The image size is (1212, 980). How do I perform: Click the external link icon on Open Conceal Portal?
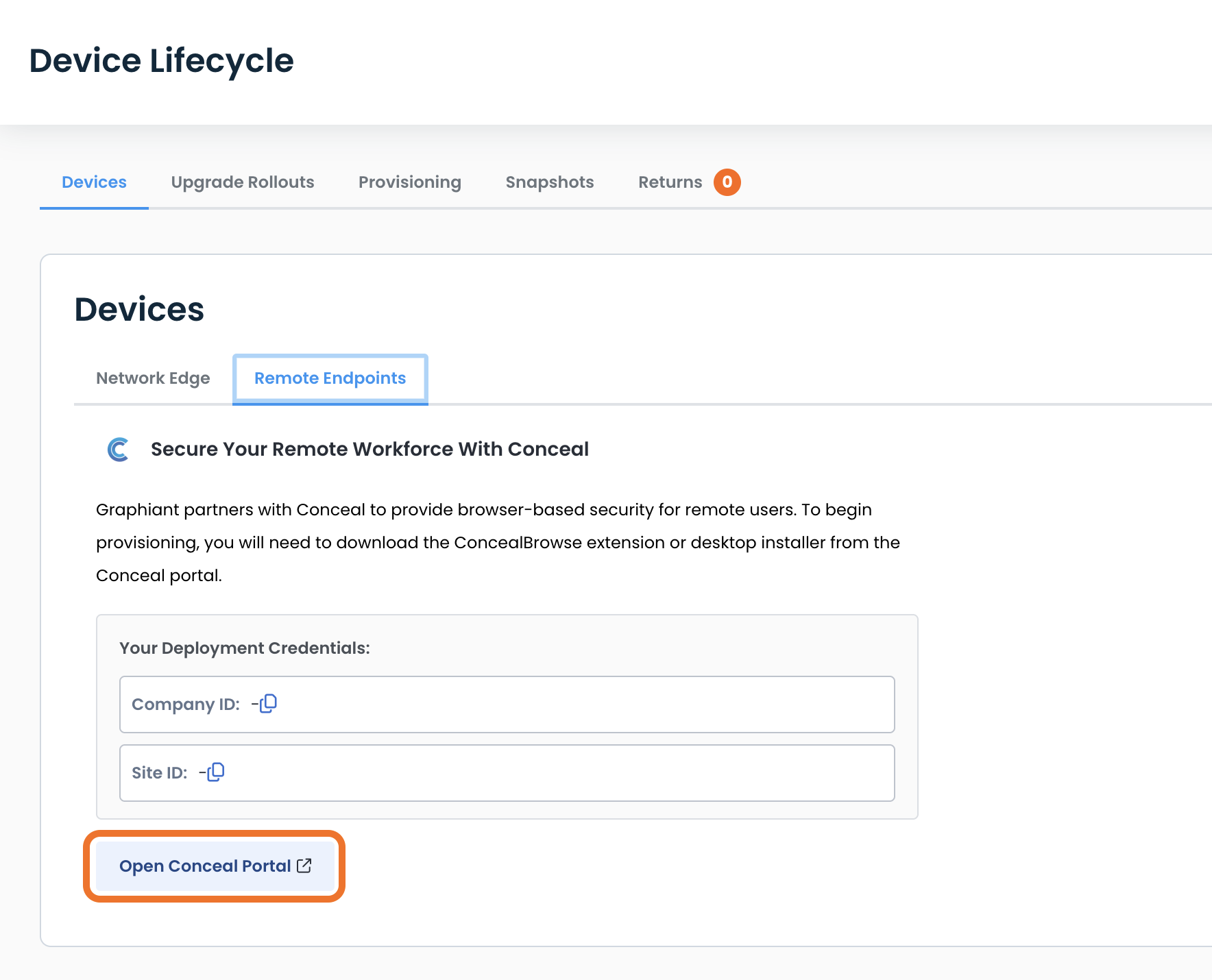[304, 866]
